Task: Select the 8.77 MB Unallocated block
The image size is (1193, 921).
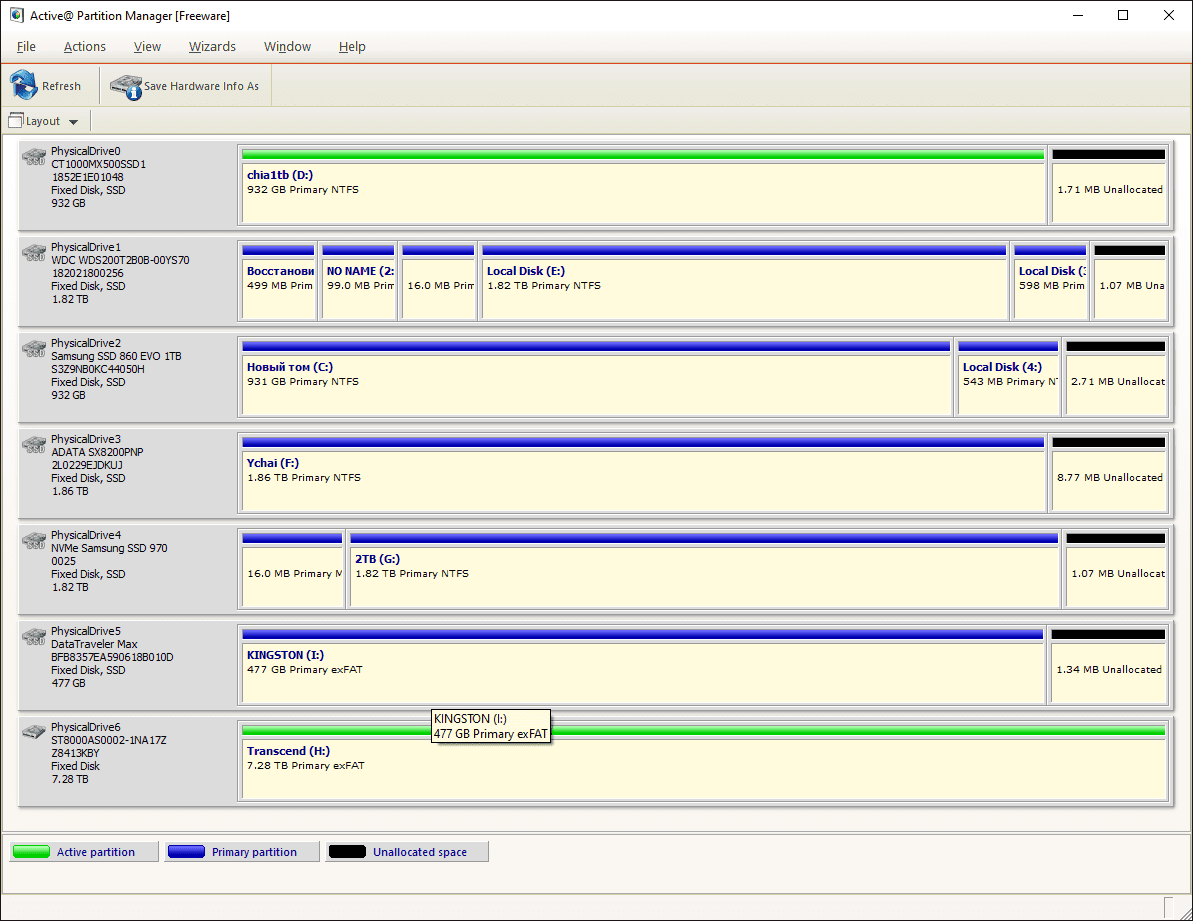Action: (1109, 473)
